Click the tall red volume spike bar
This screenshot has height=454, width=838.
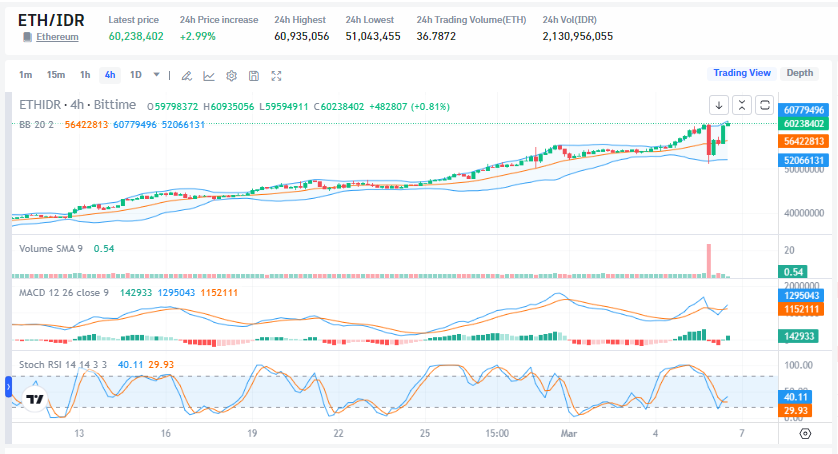(x=709, y=261)
